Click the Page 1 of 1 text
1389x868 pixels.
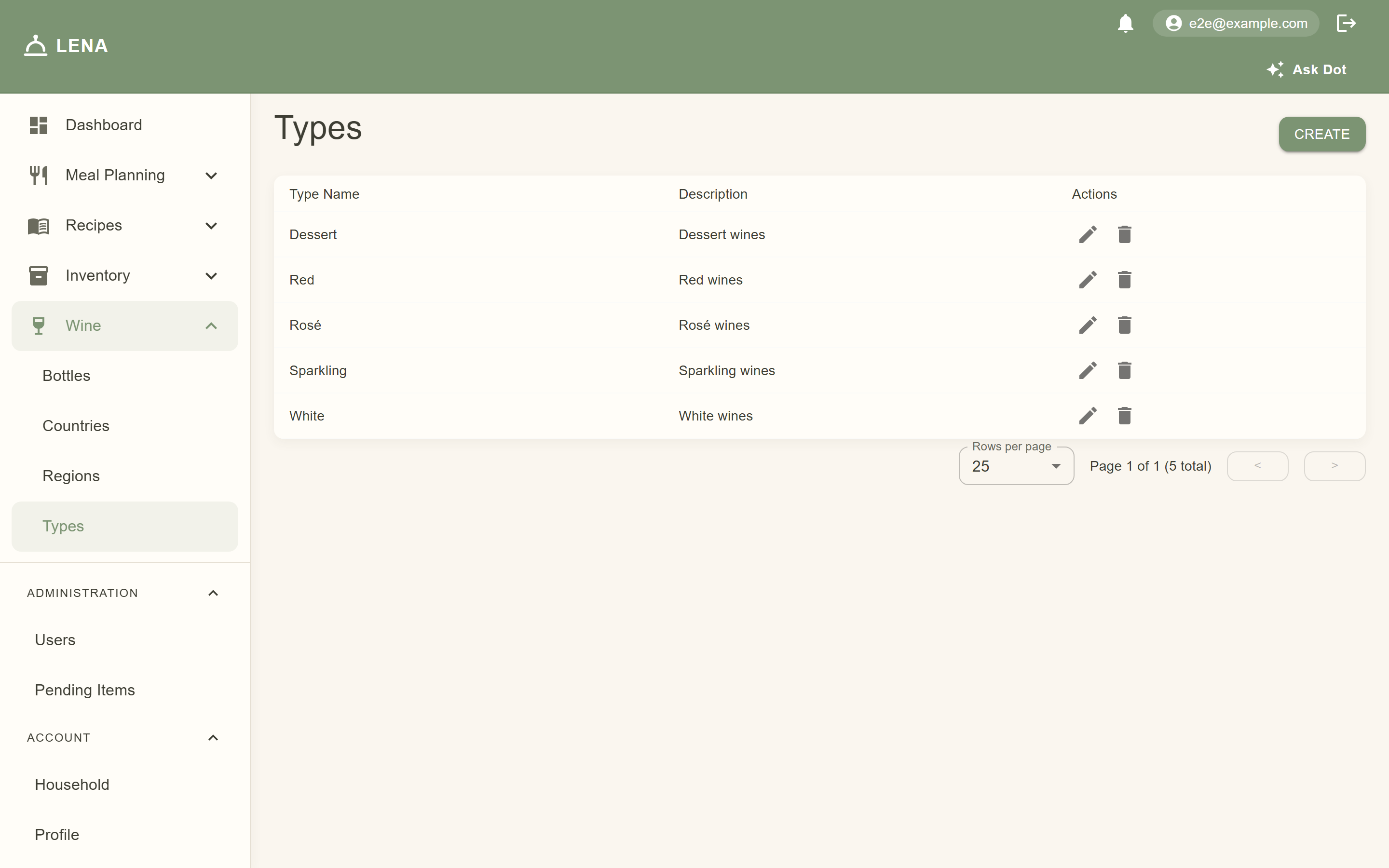point(1150,466)
